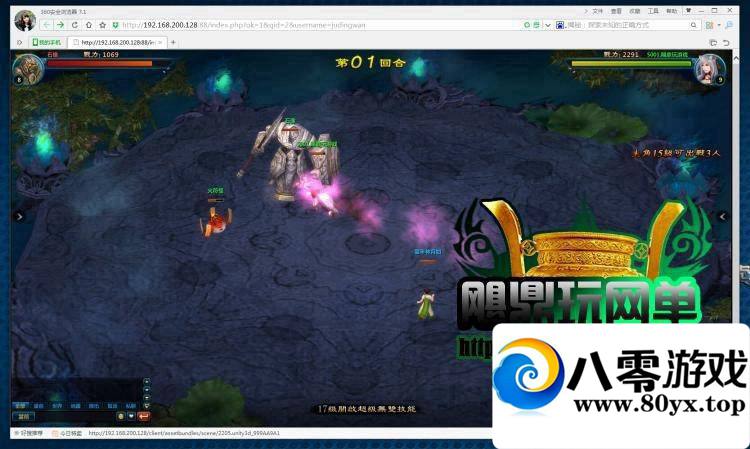
Task: Open the 工具 menu
Action: click(653, 11)
